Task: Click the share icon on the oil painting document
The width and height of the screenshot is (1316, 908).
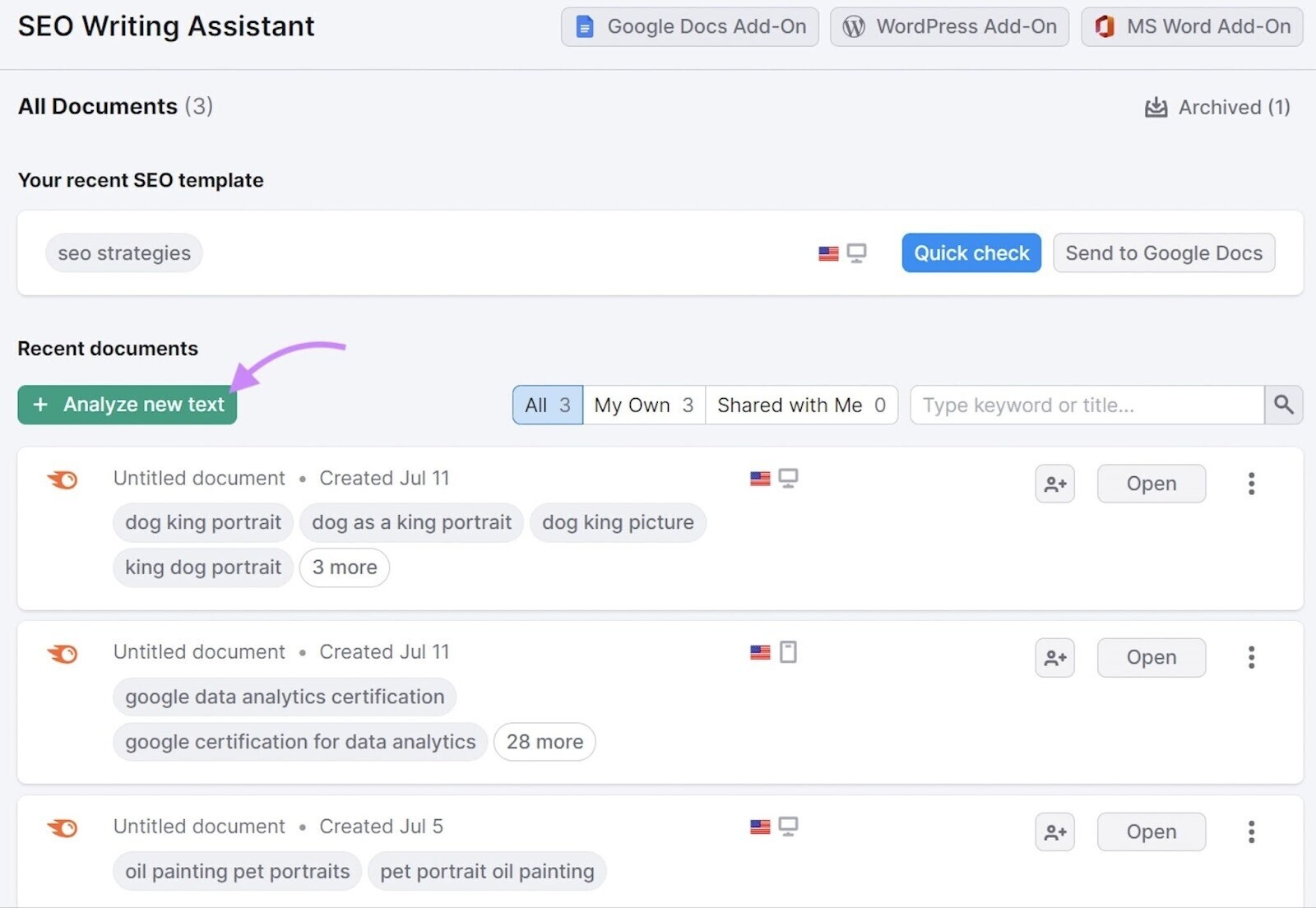Action: tap(1054, 832)
